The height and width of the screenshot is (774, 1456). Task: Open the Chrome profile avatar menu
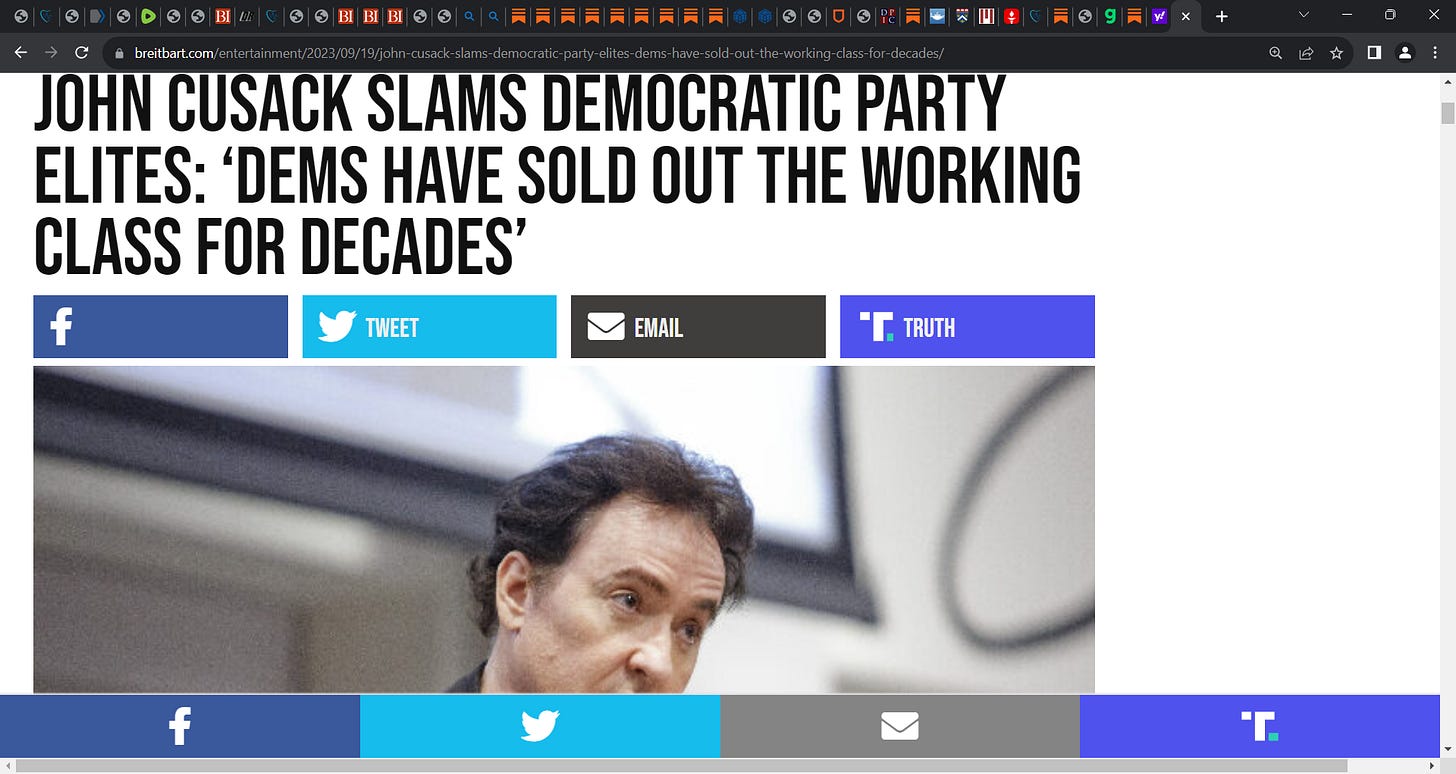1405,53
